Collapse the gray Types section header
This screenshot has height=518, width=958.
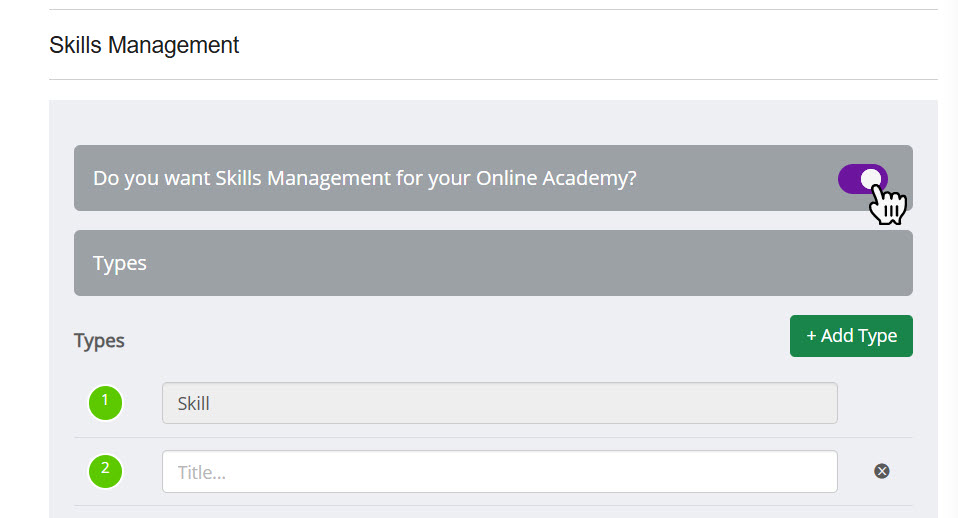[492, 263]
